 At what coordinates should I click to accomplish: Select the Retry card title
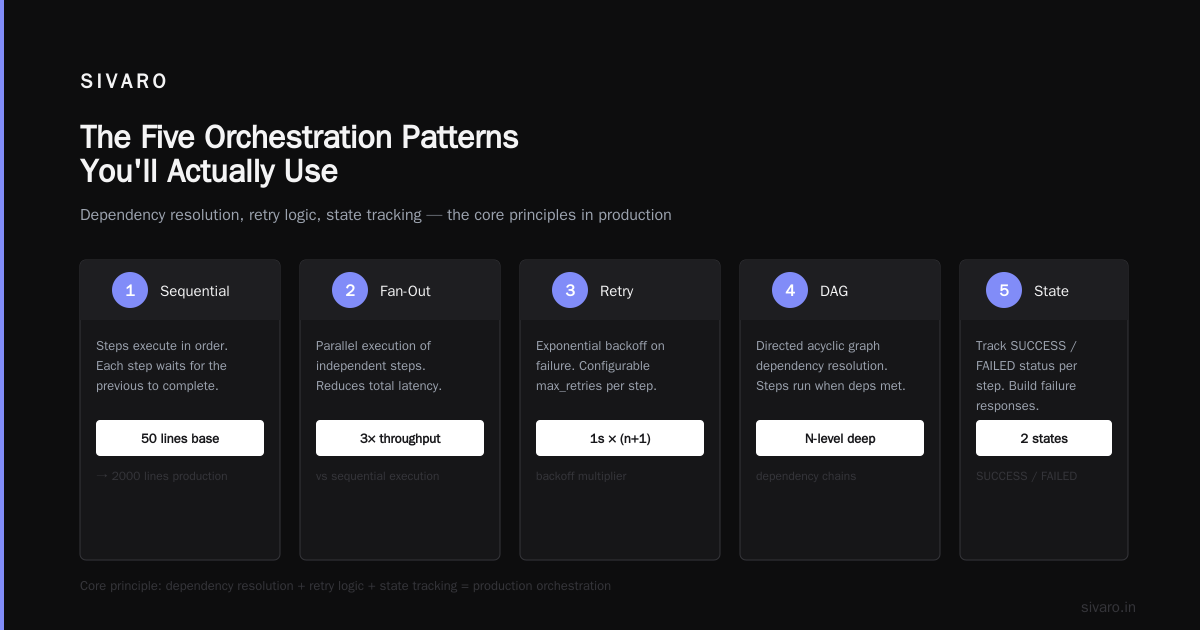[616, 291]
